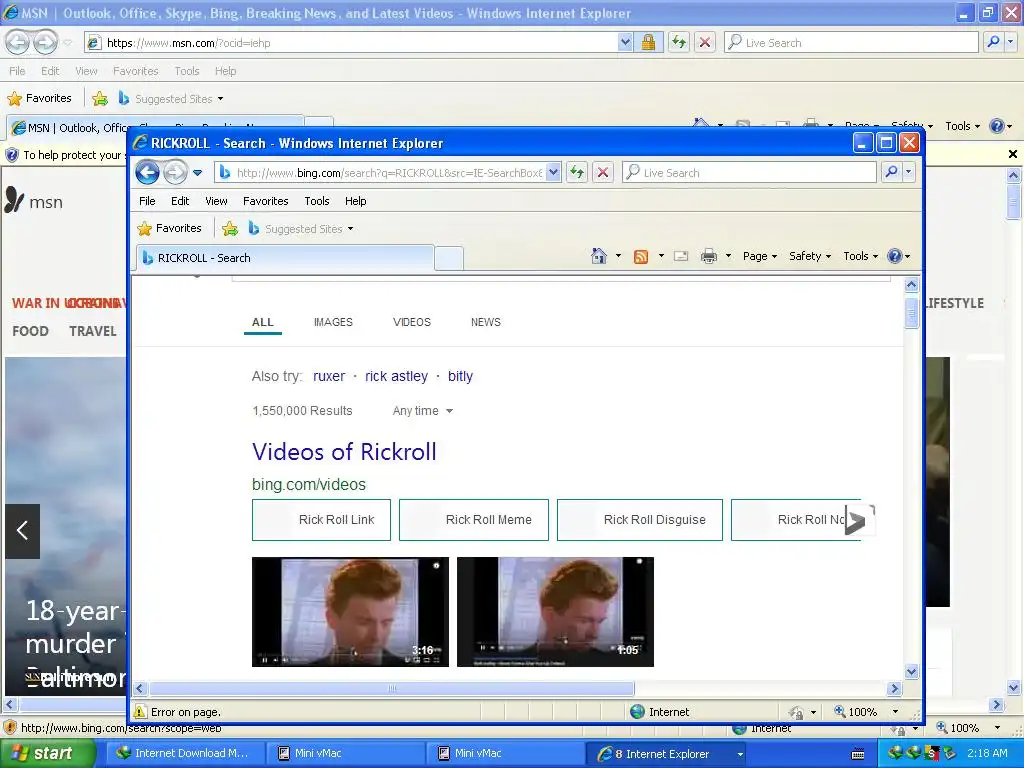The height and width of the screenshot is (768, 1024).
Task: Click RSS feeds icon in RICKROLL window
Action: [x=641, y=256]
